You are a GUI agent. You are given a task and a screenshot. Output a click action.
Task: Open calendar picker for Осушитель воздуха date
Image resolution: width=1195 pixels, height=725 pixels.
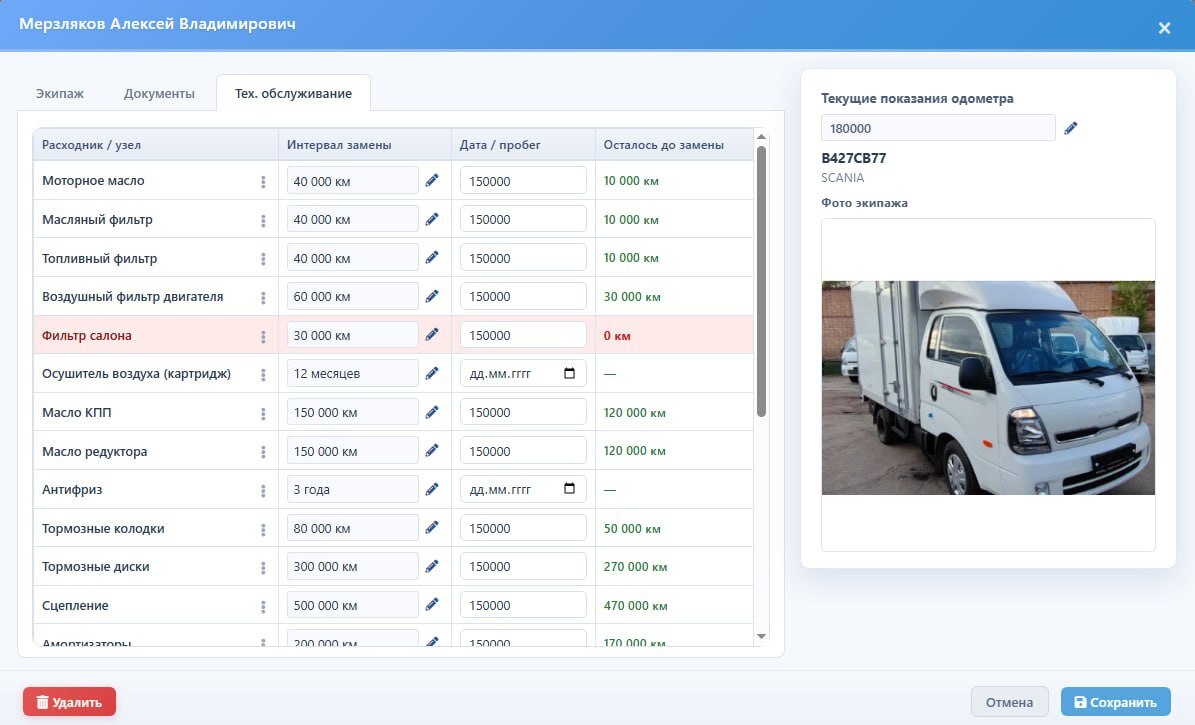569,374
